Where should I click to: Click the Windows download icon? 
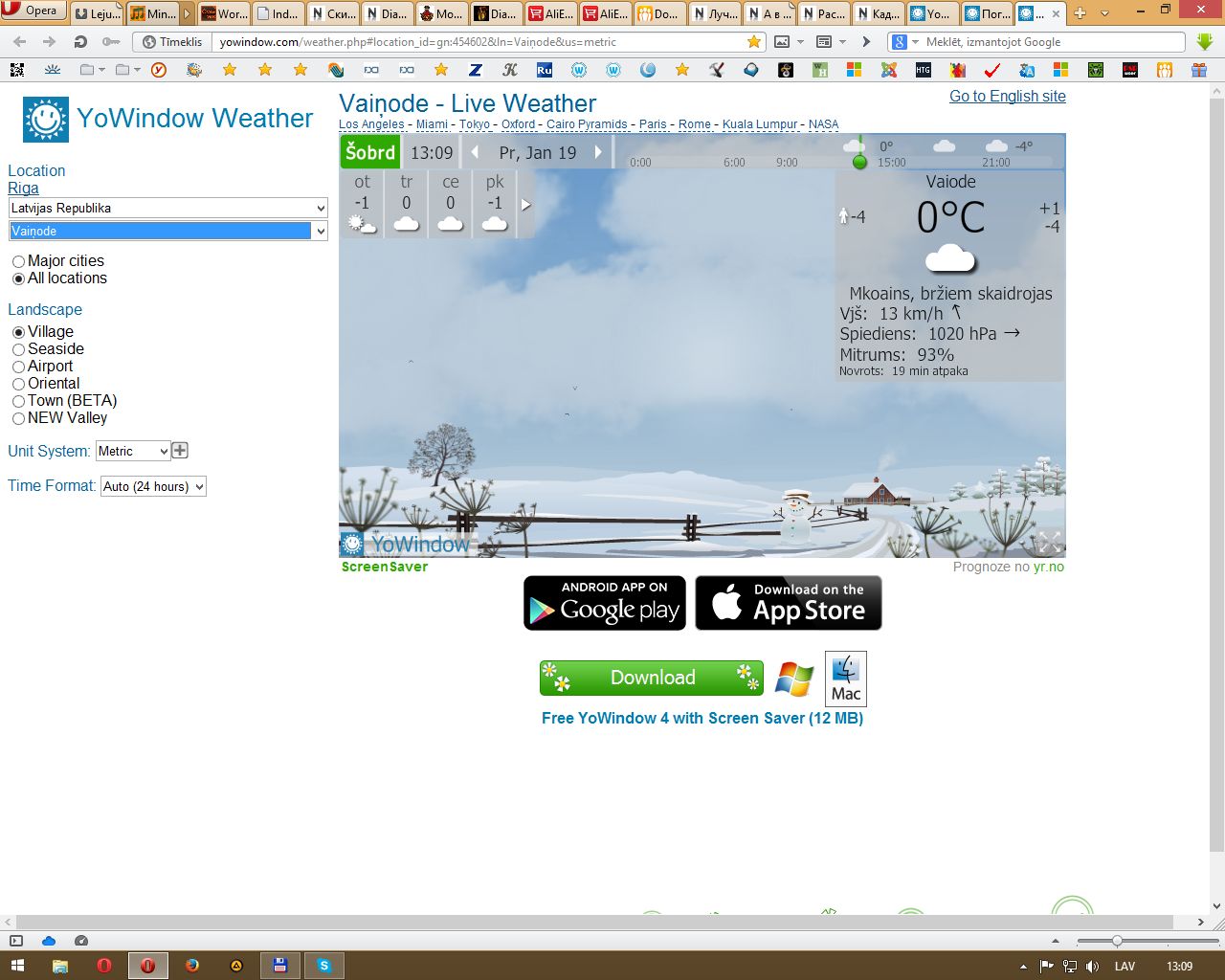[793, 679]
